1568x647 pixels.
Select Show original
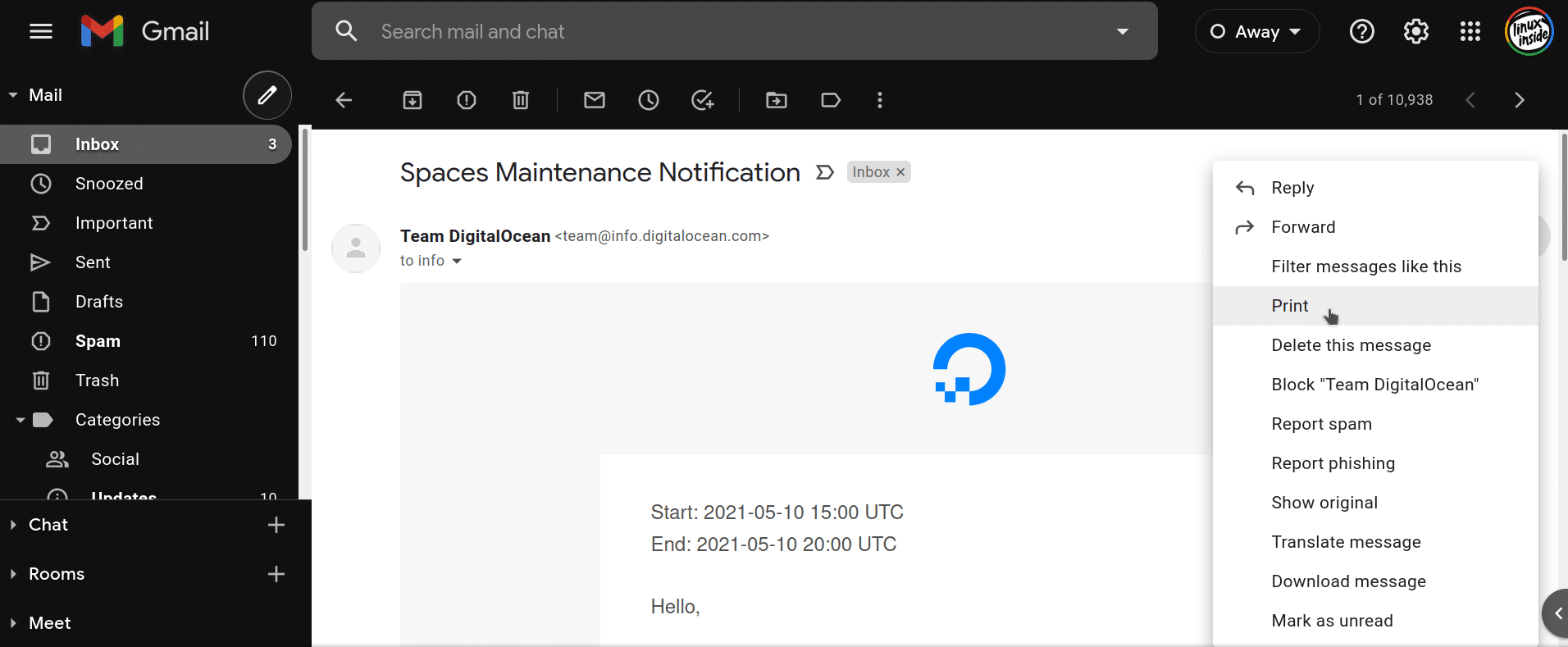1375,503
